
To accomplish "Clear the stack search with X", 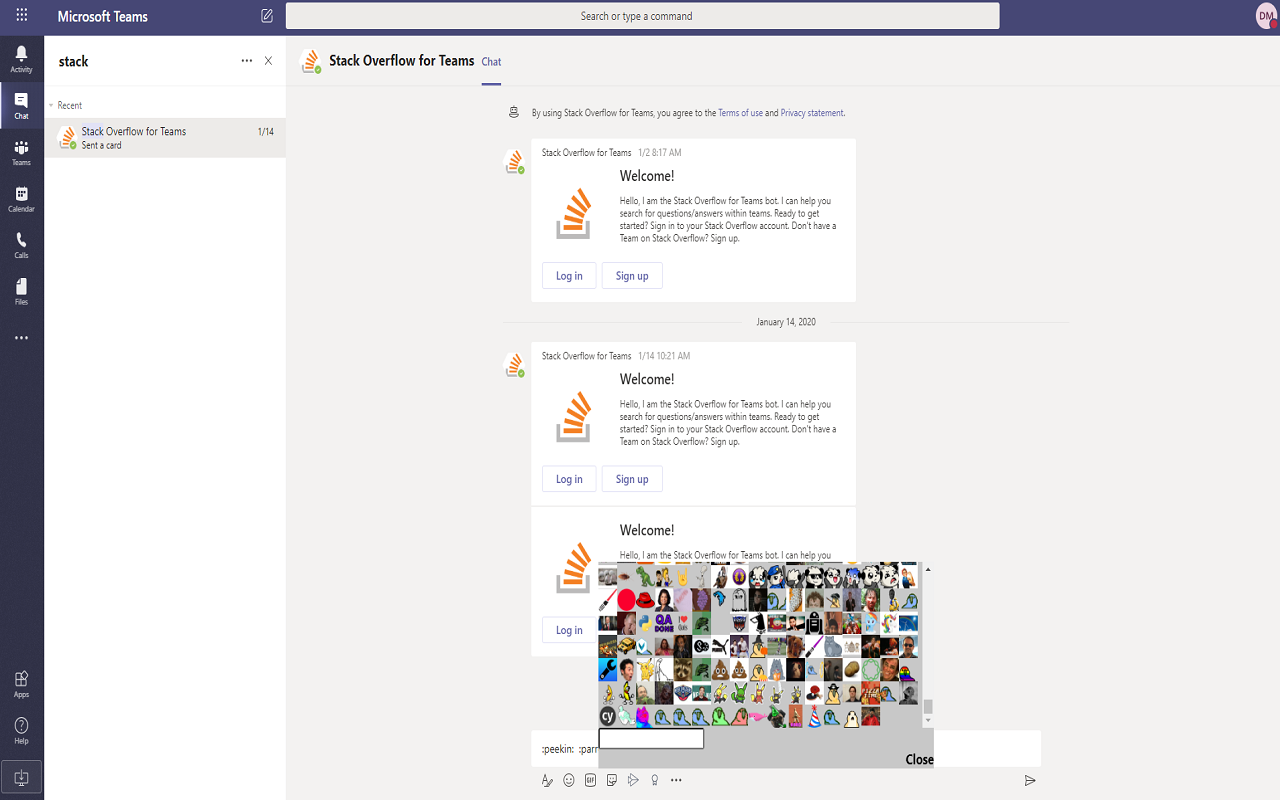I will [x=268, y=61].
